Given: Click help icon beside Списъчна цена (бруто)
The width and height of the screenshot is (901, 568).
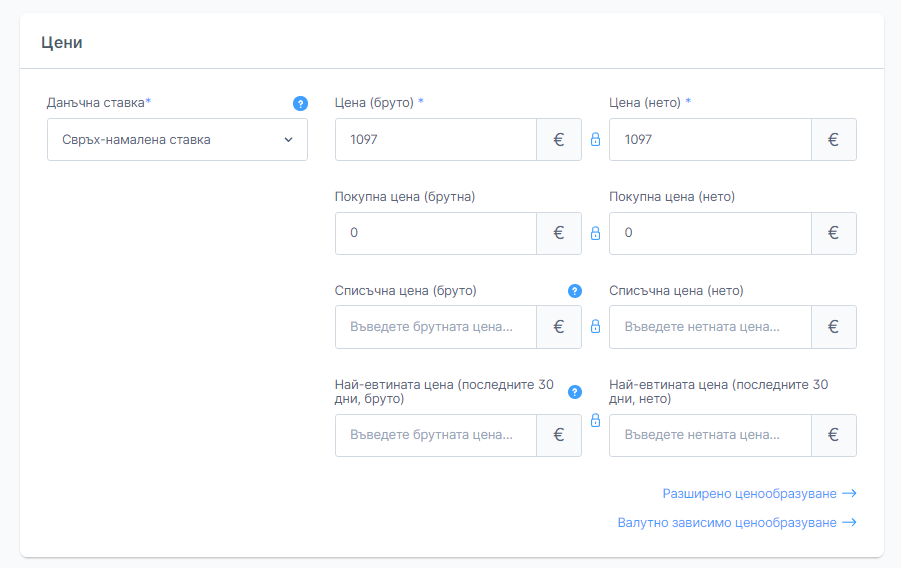Looking at the screenshot, I should click(x=575, y=291).
